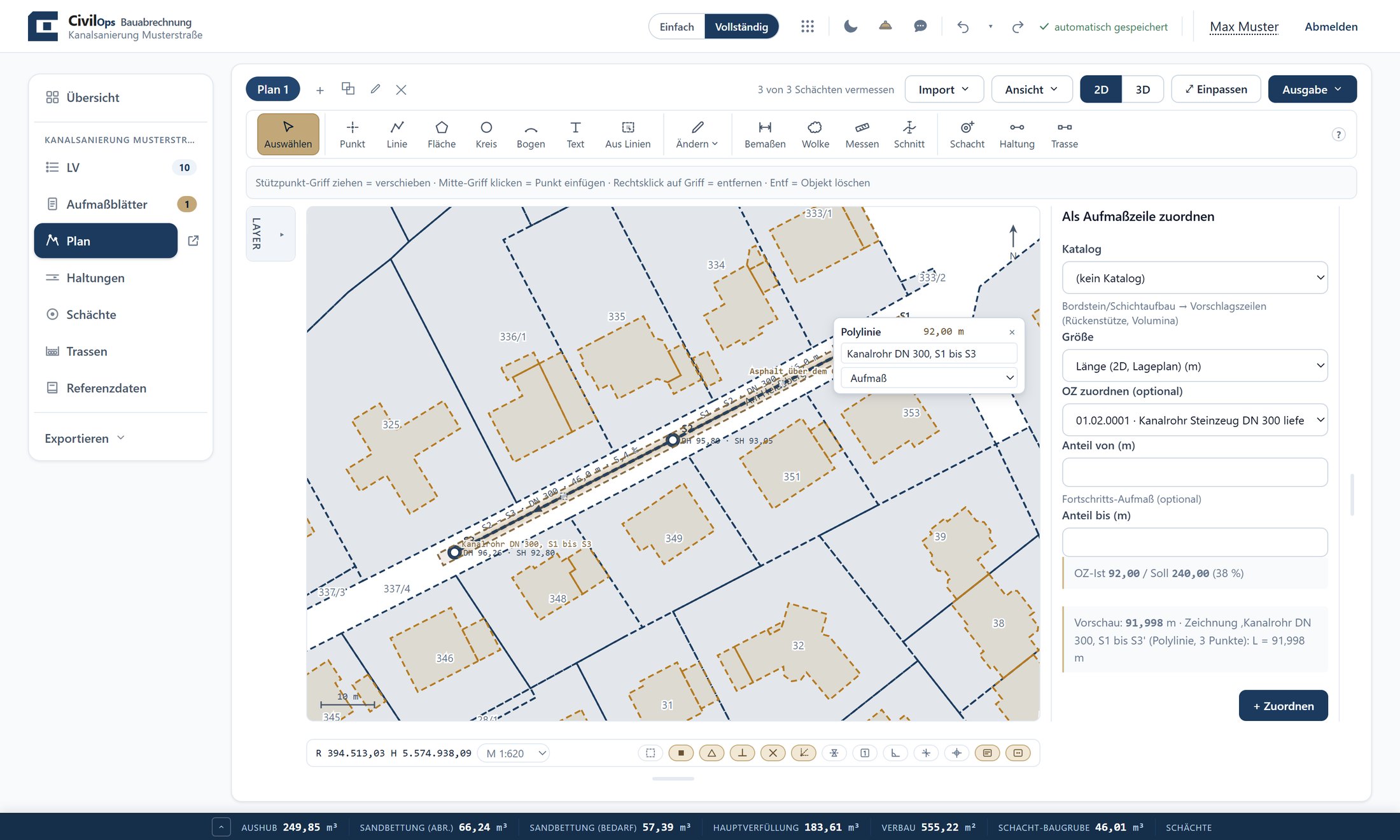Choose the Fläche polygon drawing tool
The height and width of the screenshot is (840, 1400).
442,134
